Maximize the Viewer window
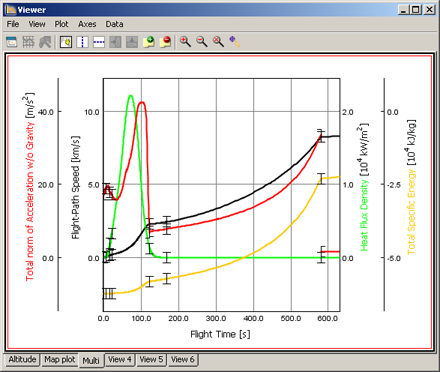 point(416,10)
